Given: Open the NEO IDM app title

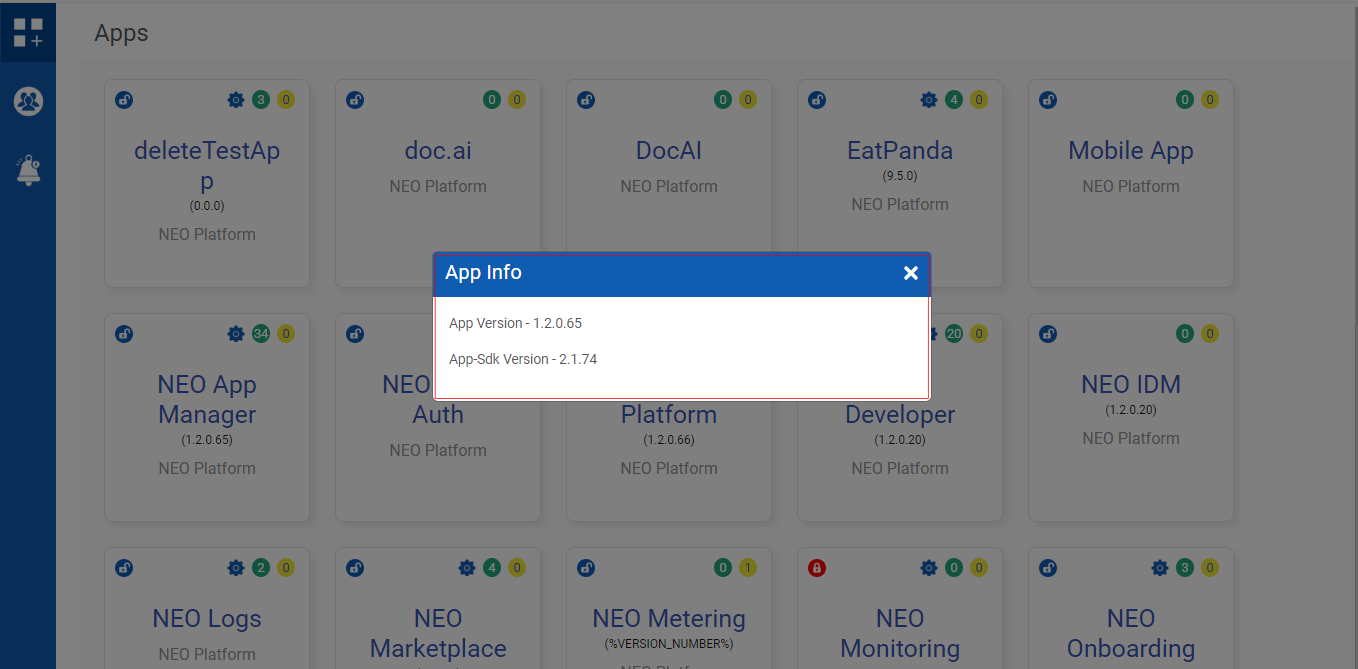Looking at the screenshot, I should pyautogui.click(x=1131, y=385).
